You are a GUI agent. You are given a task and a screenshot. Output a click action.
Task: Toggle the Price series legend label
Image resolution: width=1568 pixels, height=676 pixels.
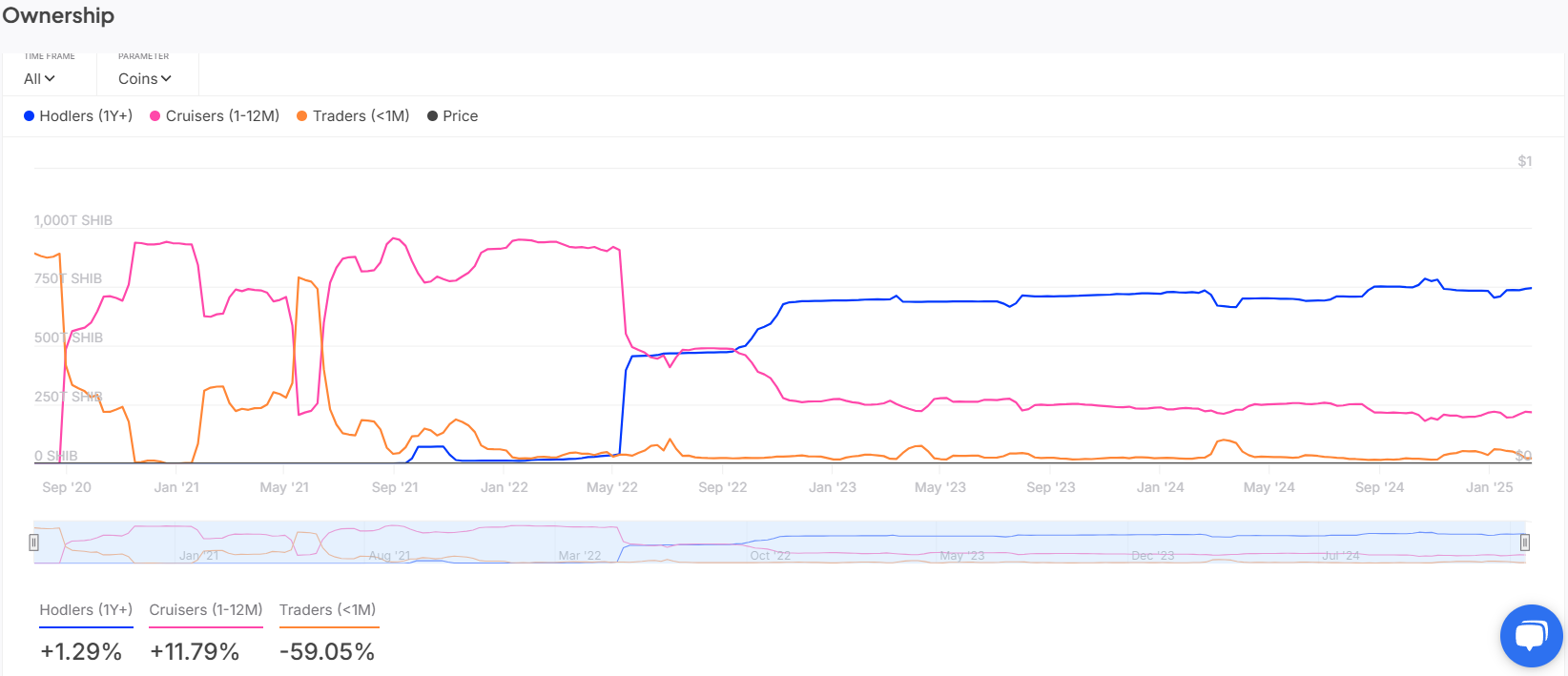pyautogui.click(x=460, y=116)
